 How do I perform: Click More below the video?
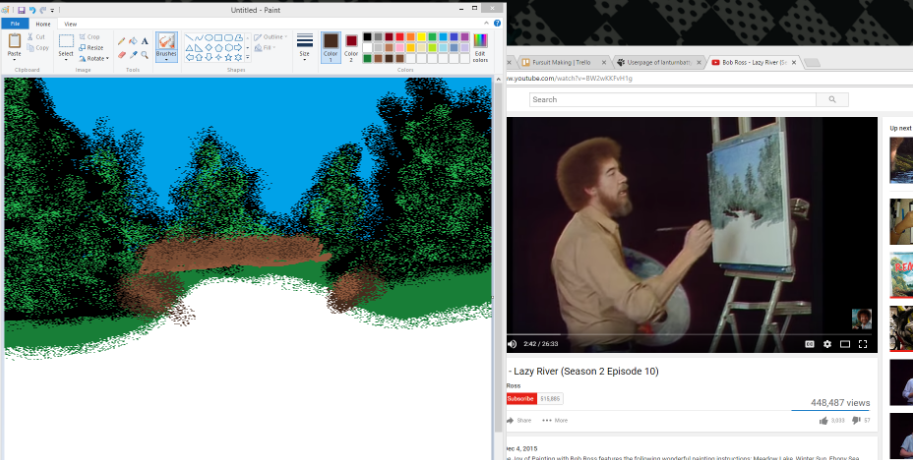click(x=555, y=420)
